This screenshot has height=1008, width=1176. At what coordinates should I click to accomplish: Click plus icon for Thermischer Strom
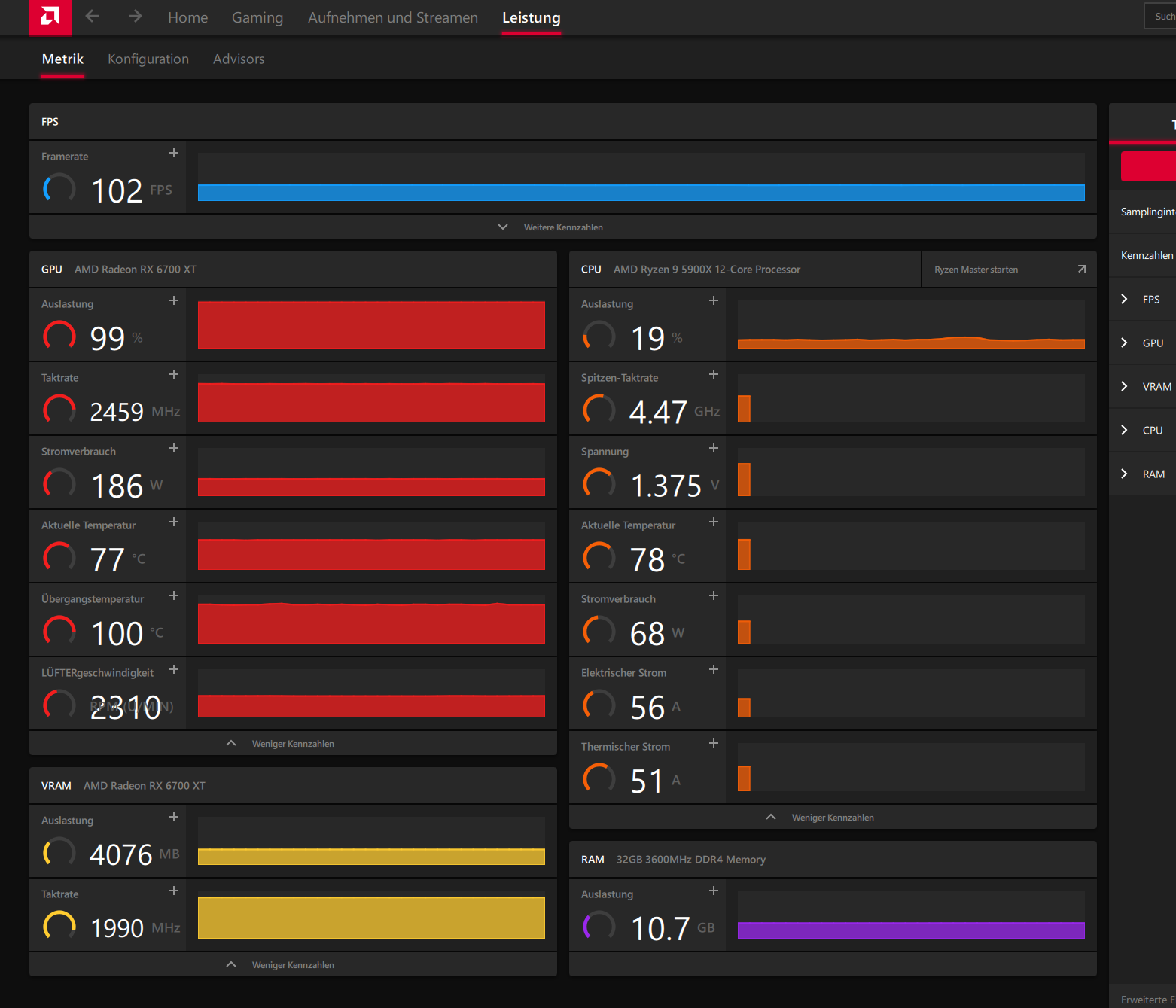pos(714,743)
